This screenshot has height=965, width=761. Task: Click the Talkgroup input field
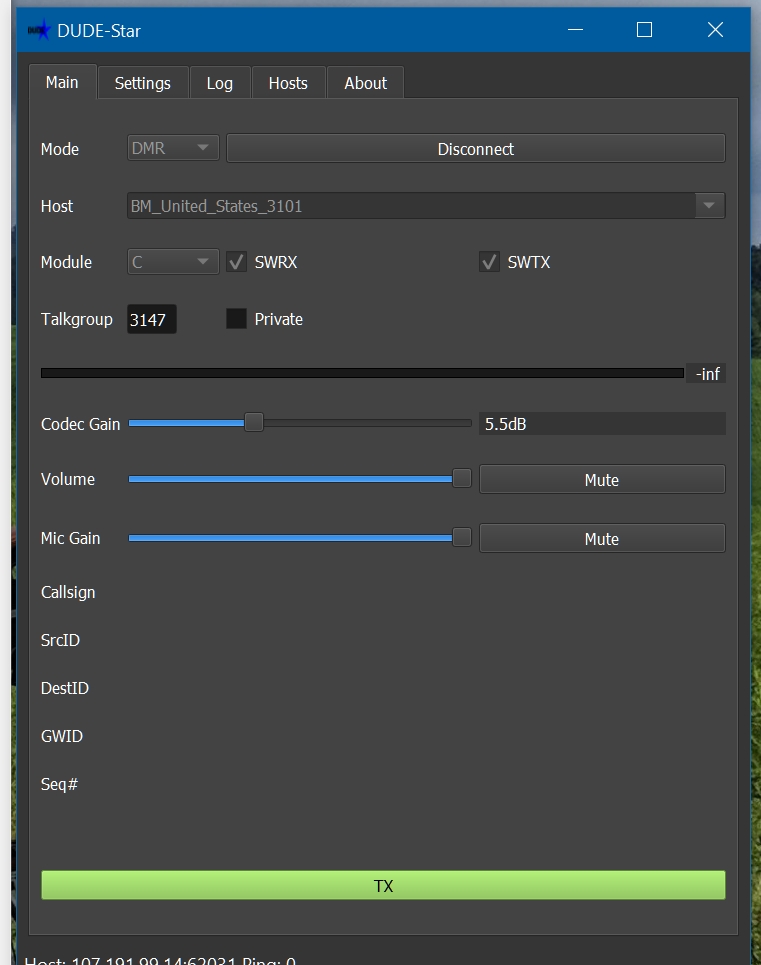click(x=151, y=320)
